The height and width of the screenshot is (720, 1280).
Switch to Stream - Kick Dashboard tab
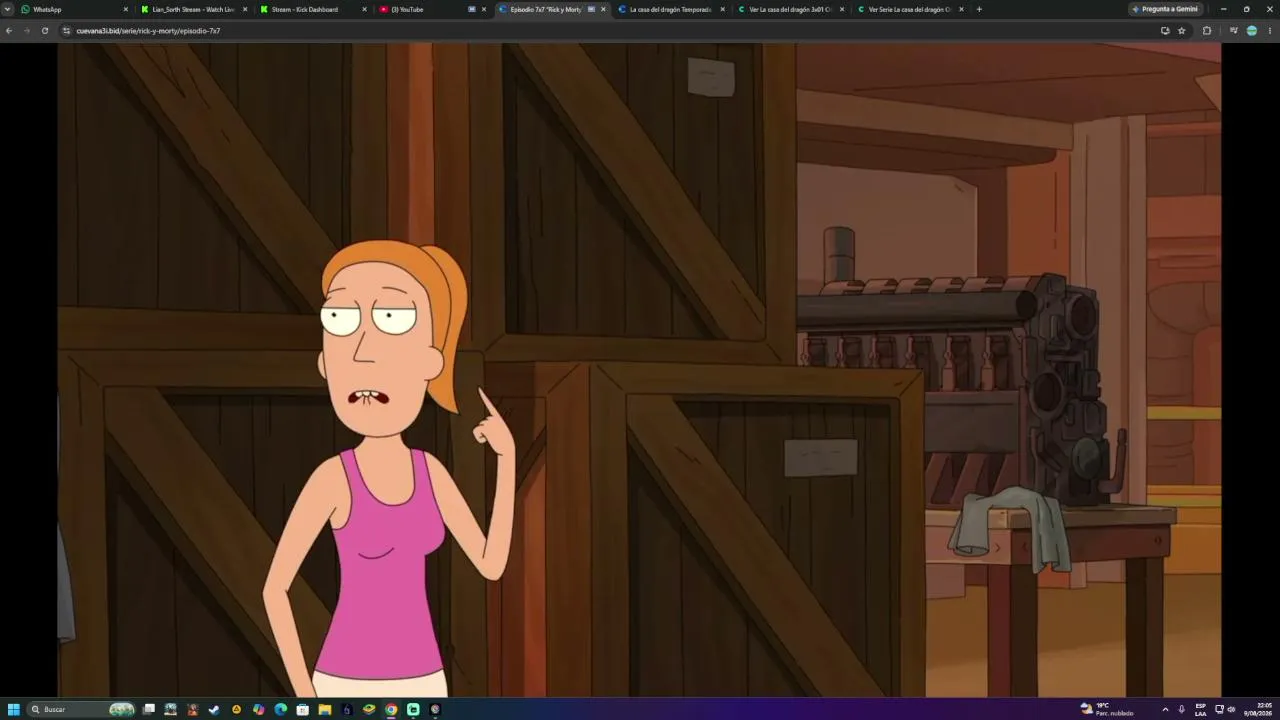pyautogui.click(x=313, y=9)
